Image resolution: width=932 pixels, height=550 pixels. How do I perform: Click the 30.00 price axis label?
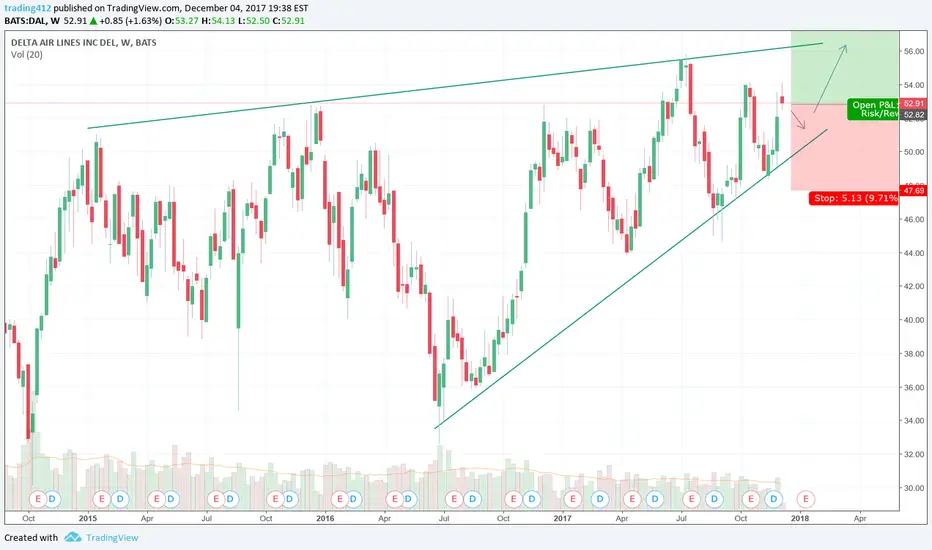[914, 488]
